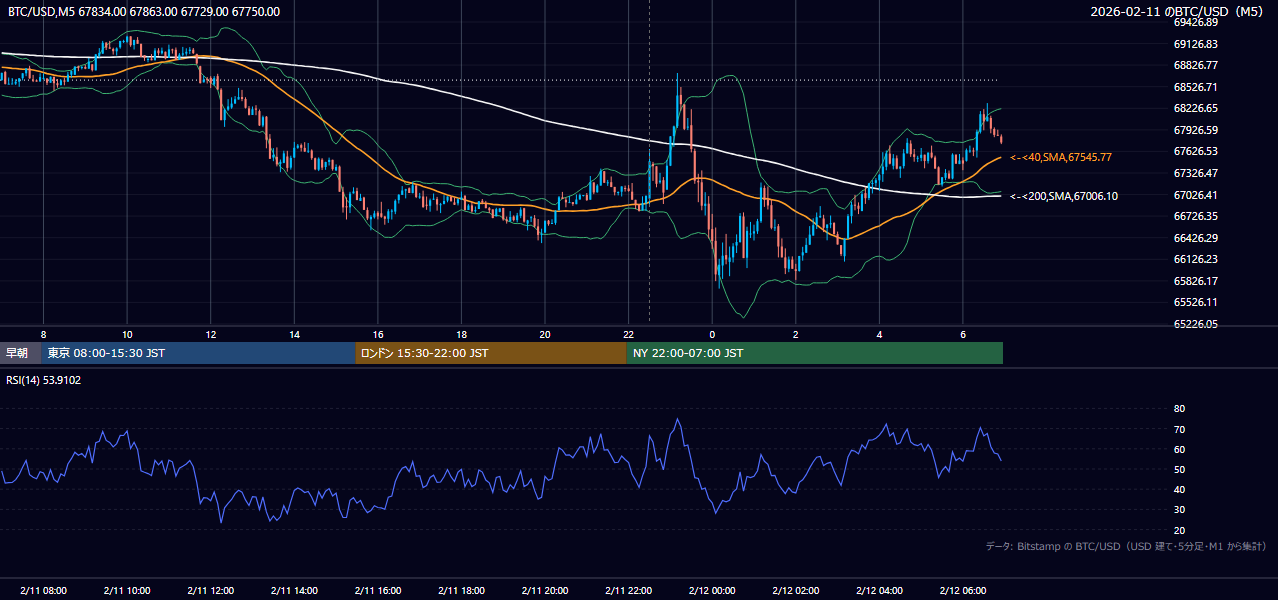Click the 2/11 10:00 time label
The width and height of the screenshot is (1278, 600).
(127, 591)
